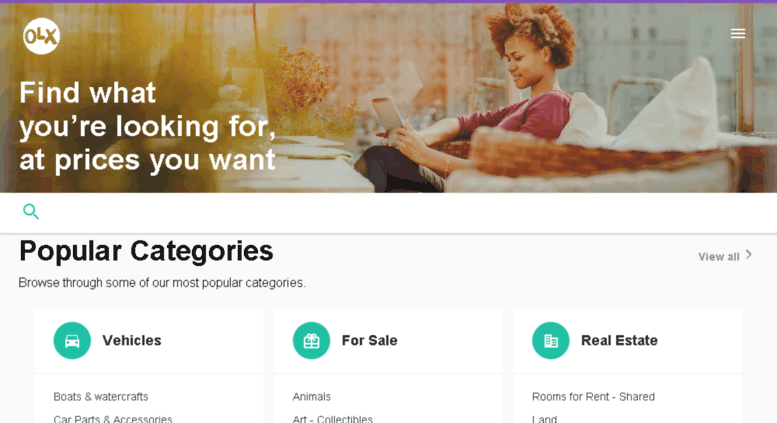Viewport: 777px width, 423px height.
Task: Browse Rooms for Rent - Shared
Action: (x=593, y=397)
